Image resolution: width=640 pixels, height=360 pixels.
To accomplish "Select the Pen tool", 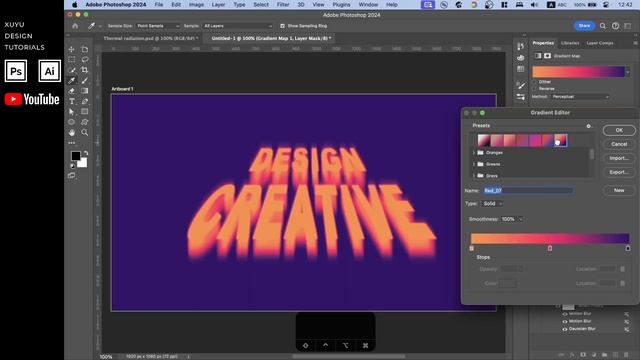I will (x=84, y=101).
